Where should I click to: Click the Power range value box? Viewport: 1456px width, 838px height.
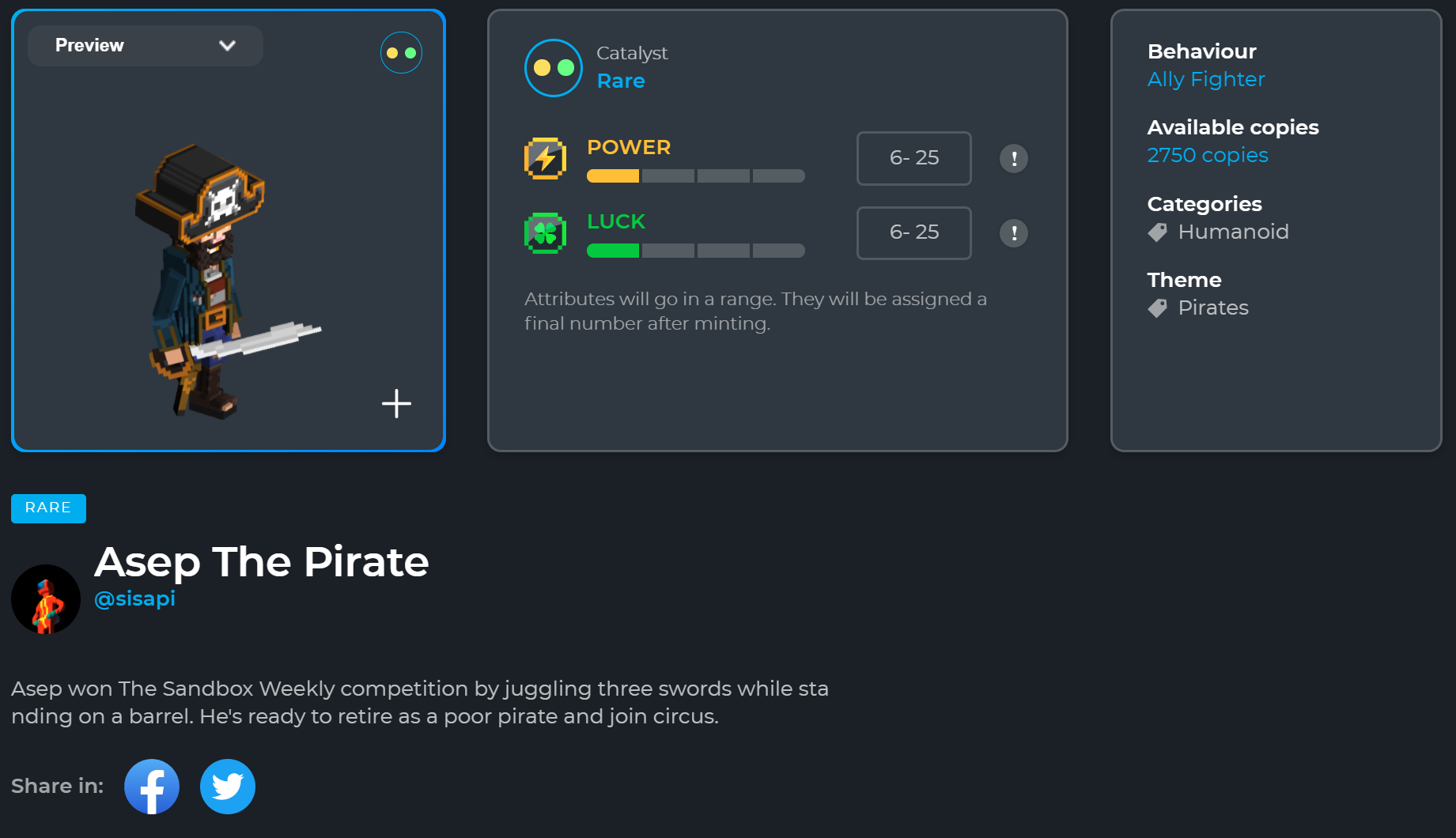(913, 158)
